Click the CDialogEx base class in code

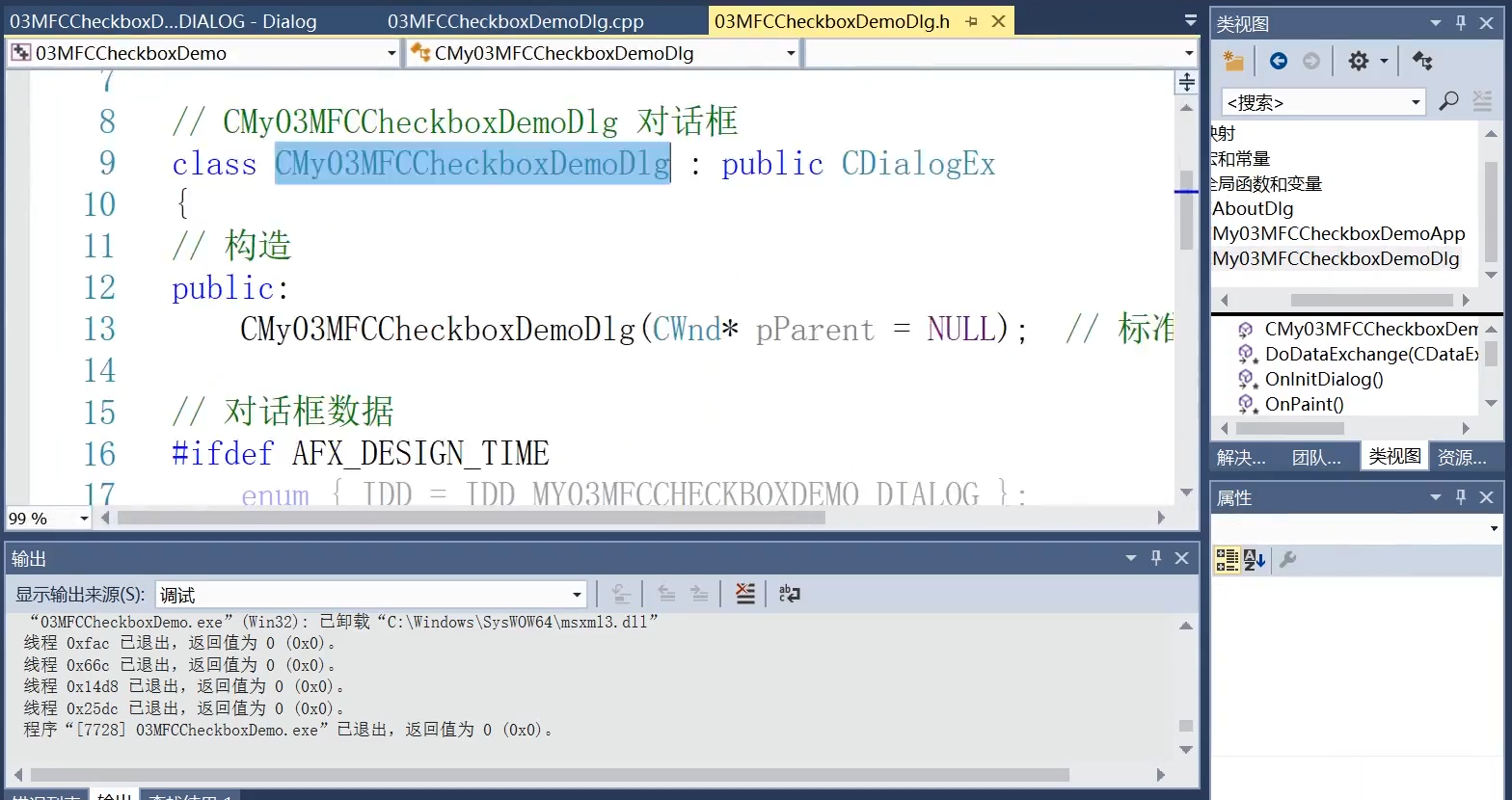click(x=918, y=164)
